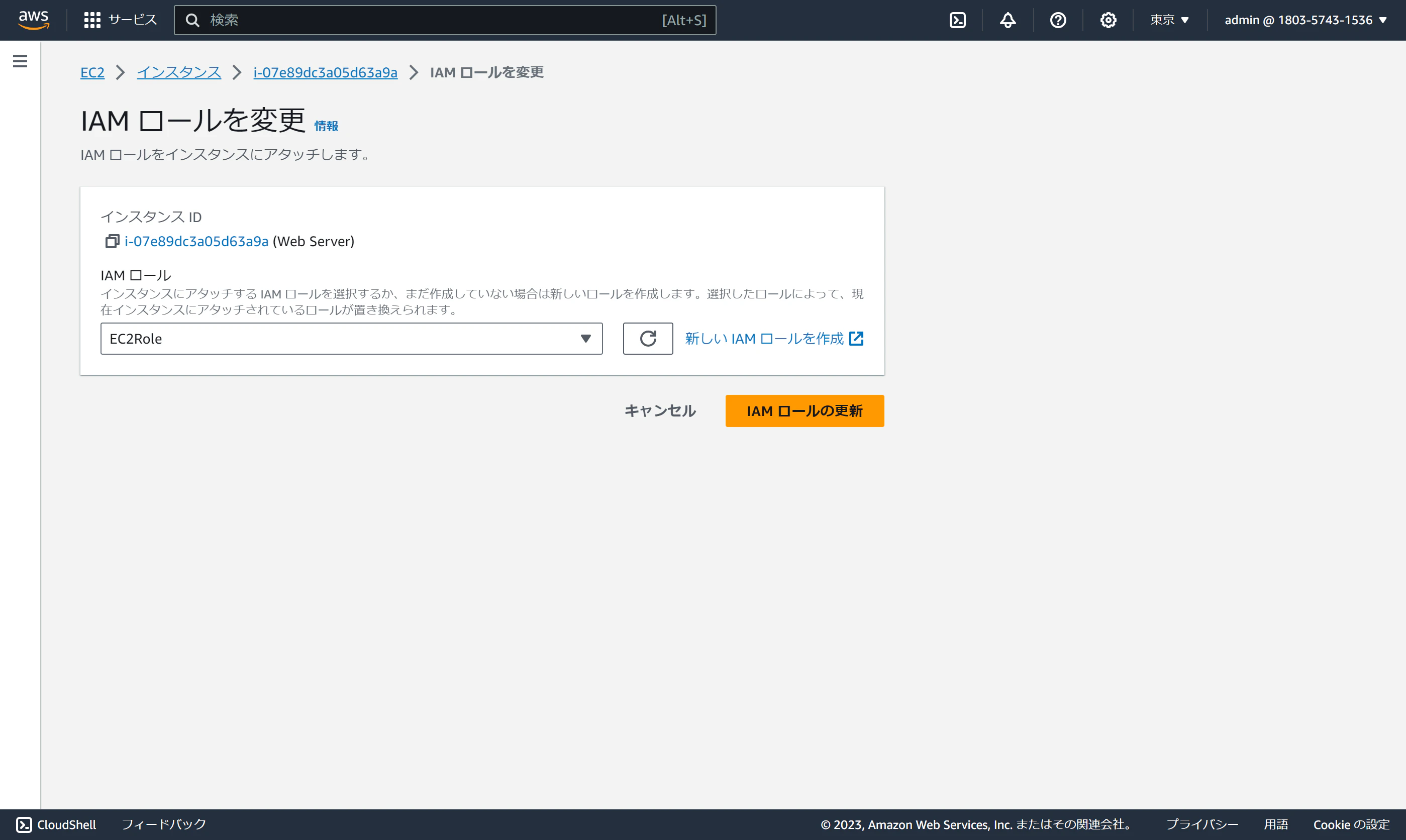Open the CloudShell terminal icon
The image size is (1406, 840).
[x=958, y=20]
